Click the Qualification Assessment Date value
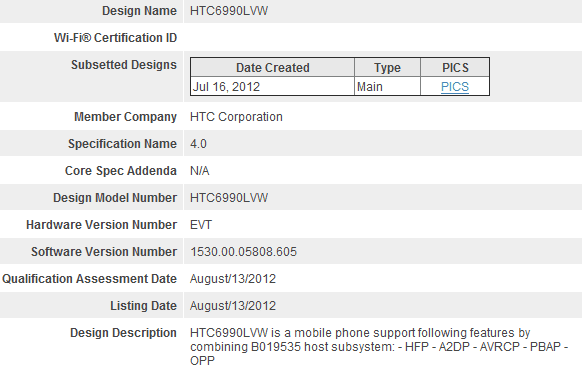The width and height of the screenshot is (582, 377). pos(233,279)
